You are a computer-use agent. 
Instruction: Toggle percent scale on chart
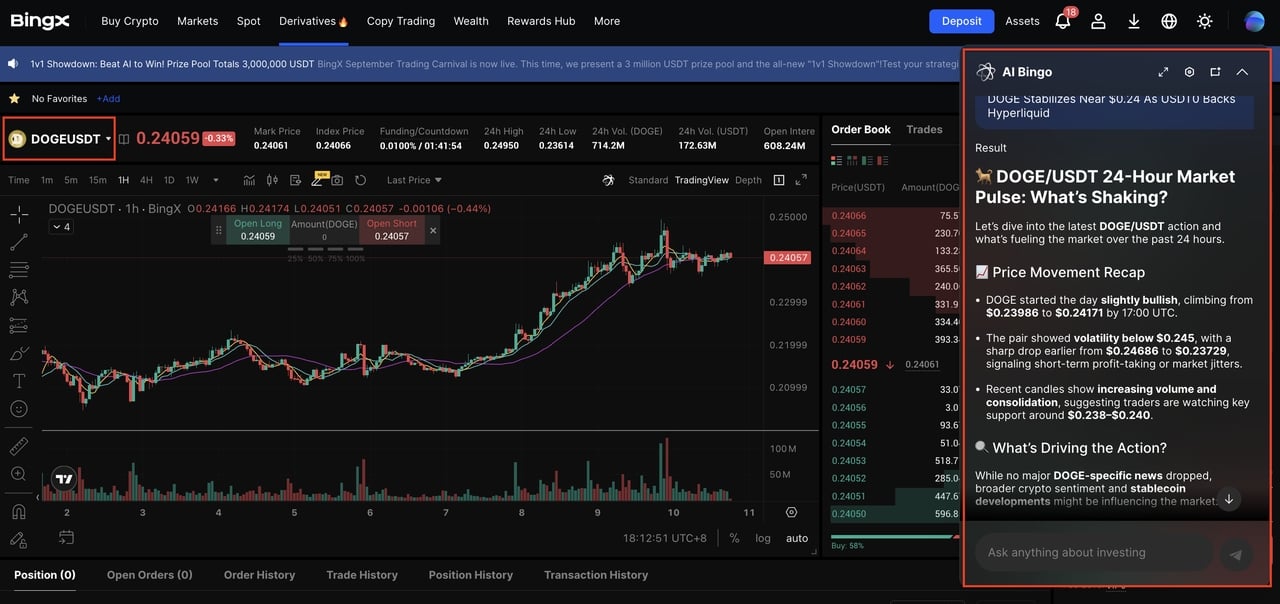[734, 538]
